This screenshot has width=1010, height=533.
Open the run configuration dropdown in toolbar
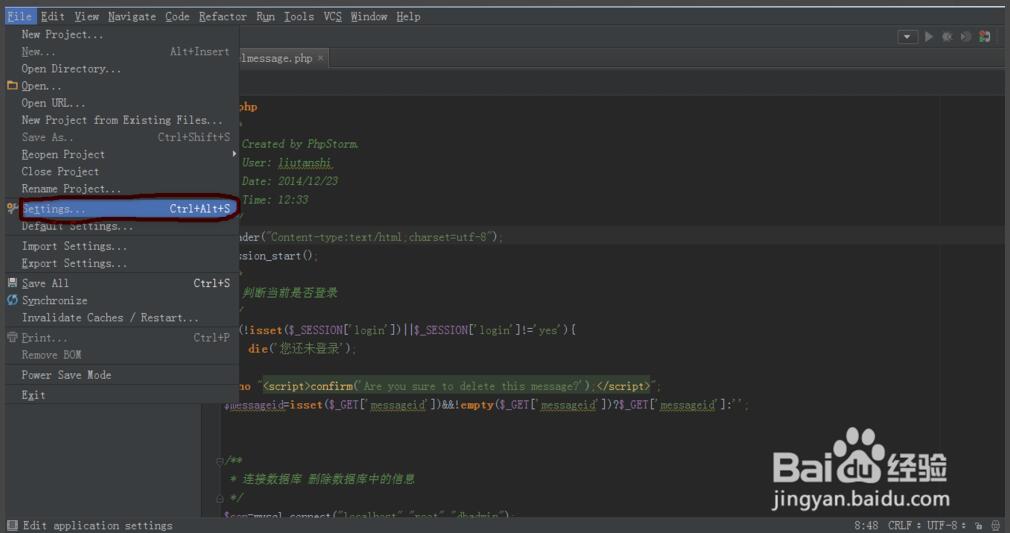pyautogui.click(x=907, y=37)
